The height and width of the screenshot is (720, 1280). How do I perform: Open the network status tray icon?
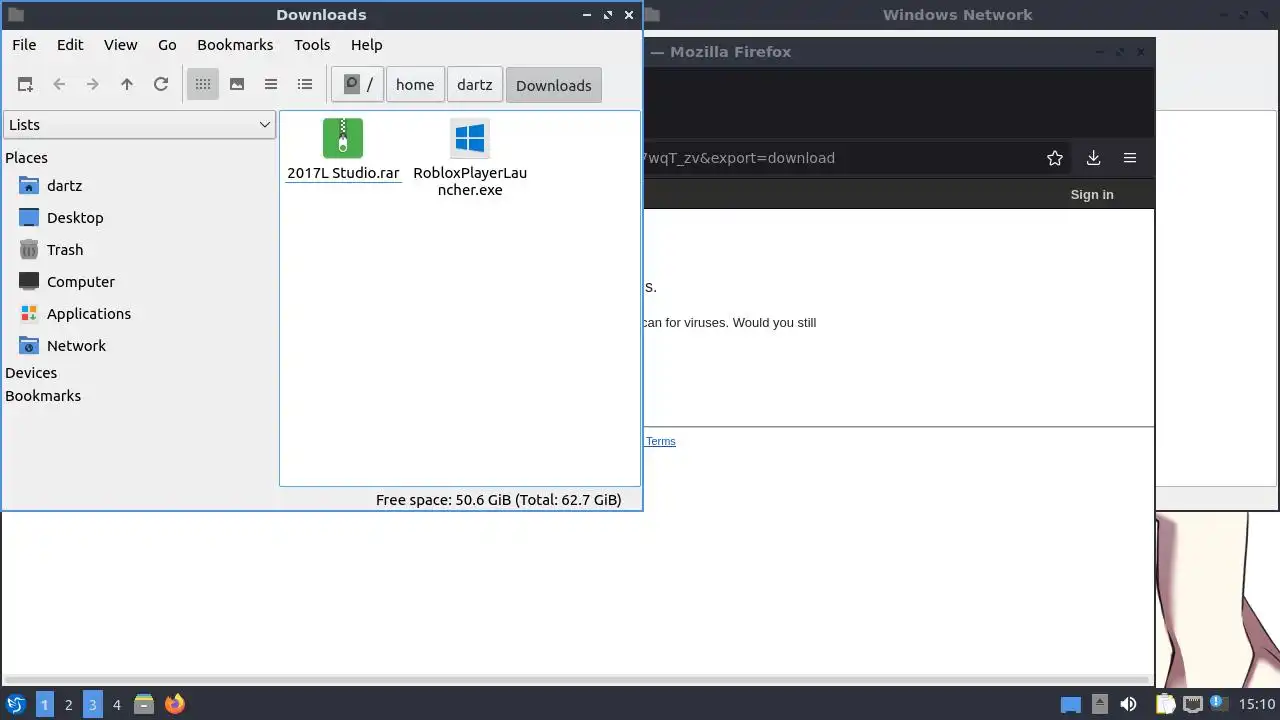[1192, 705]
